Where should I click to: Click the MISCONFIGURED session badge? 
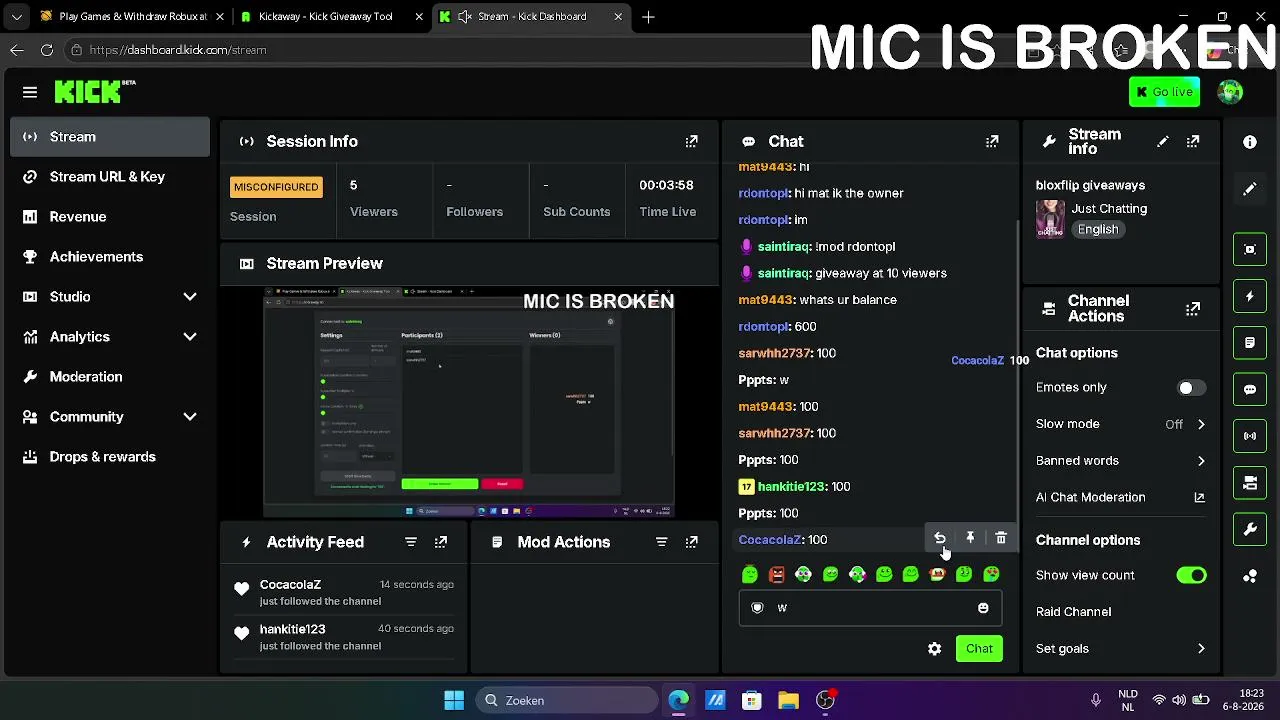tap(276, 187)
